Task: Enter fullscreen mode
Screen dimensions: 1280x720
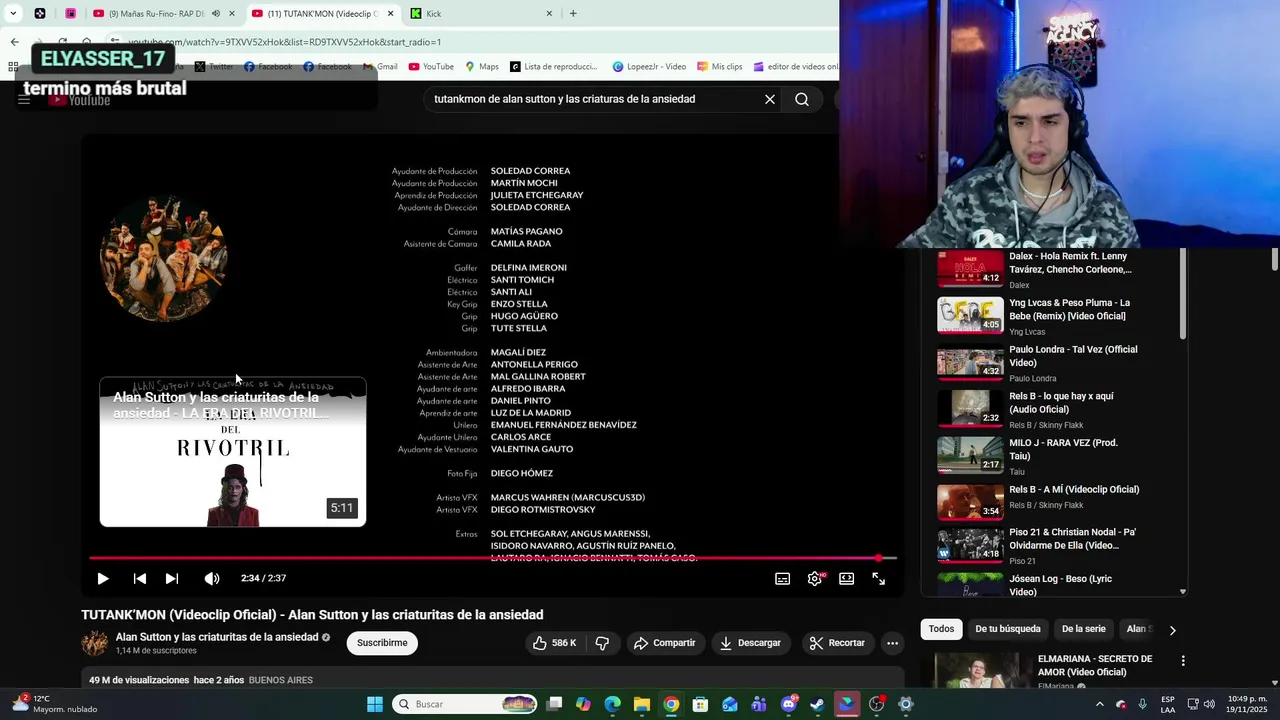Action: click(x=879, y=578)
